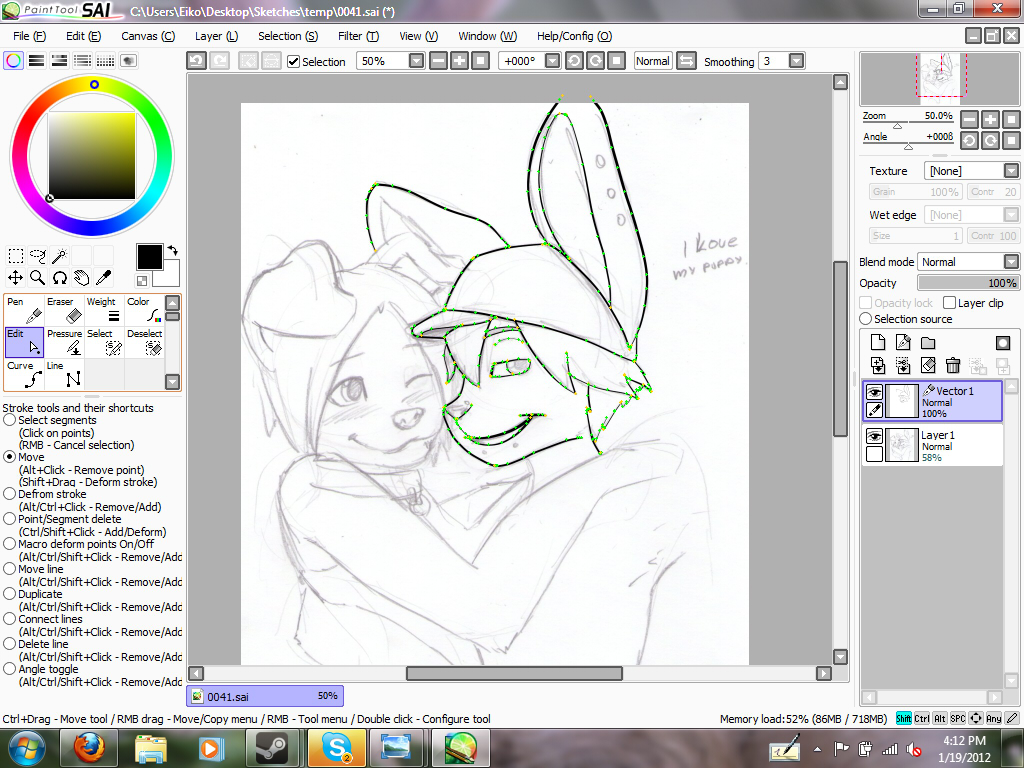Select the Pressure edit tool
1024x768 pixels.
(64, 342)
